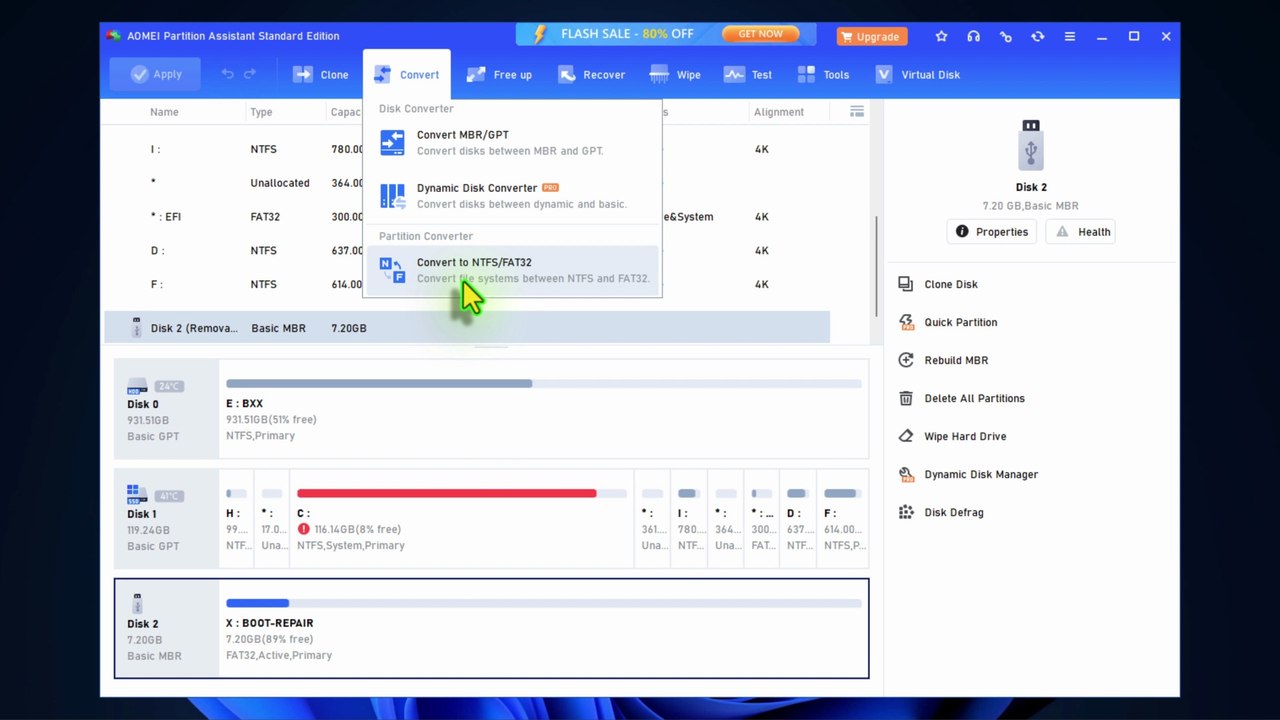The image size is (1280, 720).
Task: Click the Apply button in the toolbar
Action: pyautogui.click(x=155, y=74)
